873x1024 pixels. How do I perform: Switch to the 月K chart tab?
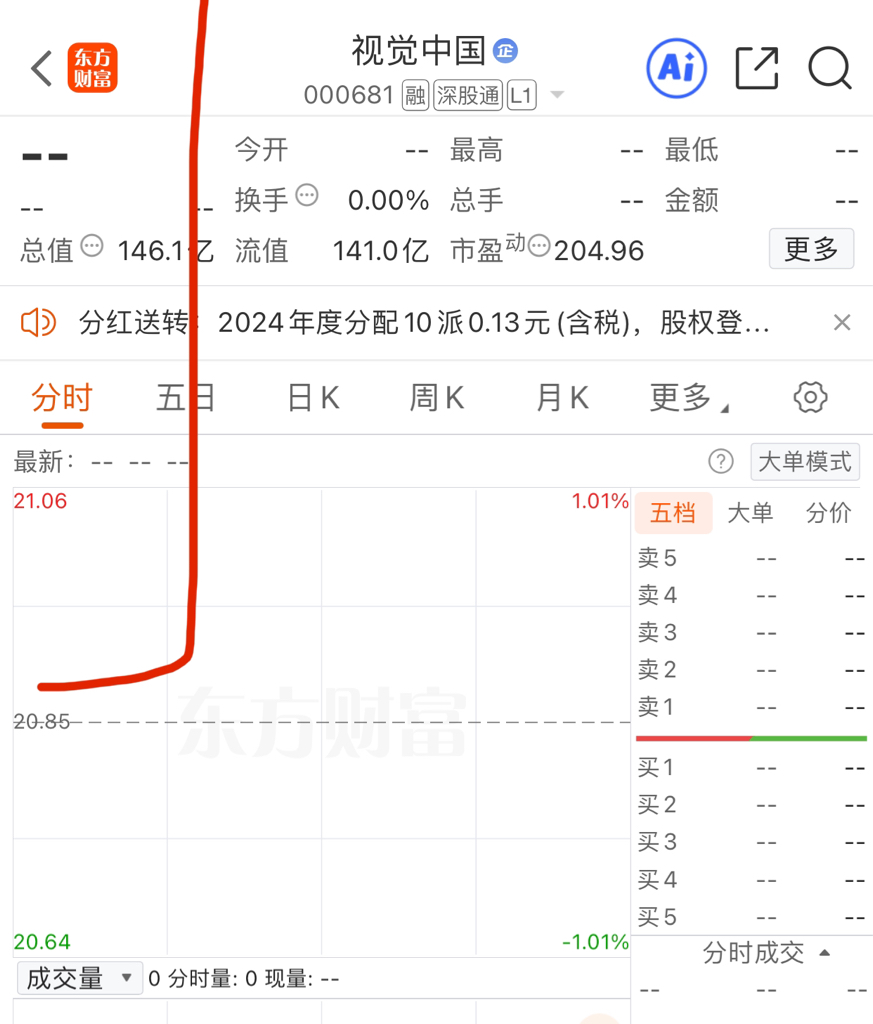point(562,398)
